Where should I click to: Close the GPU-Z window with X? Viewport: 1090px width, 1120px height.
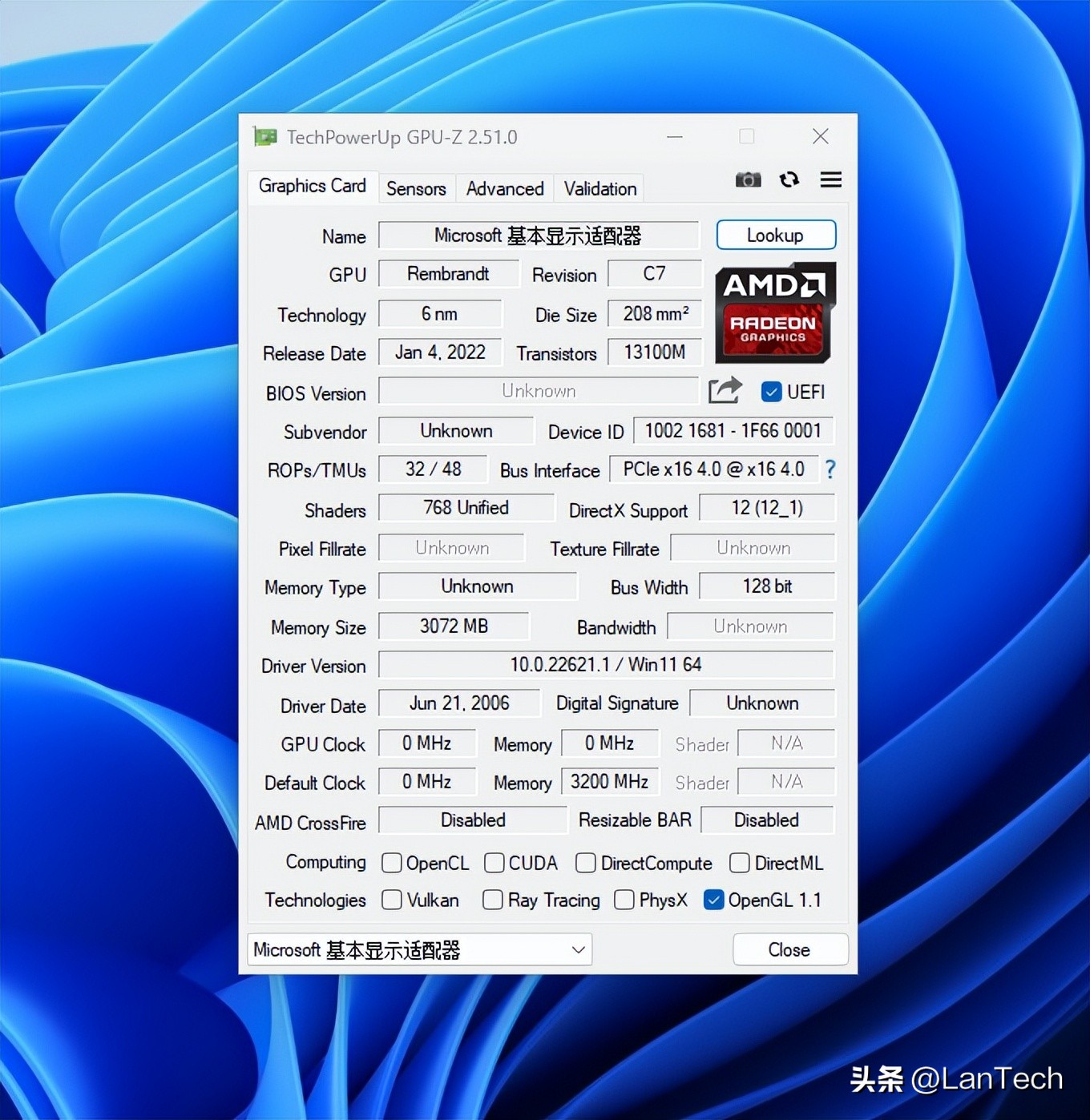tap(821, 136)
